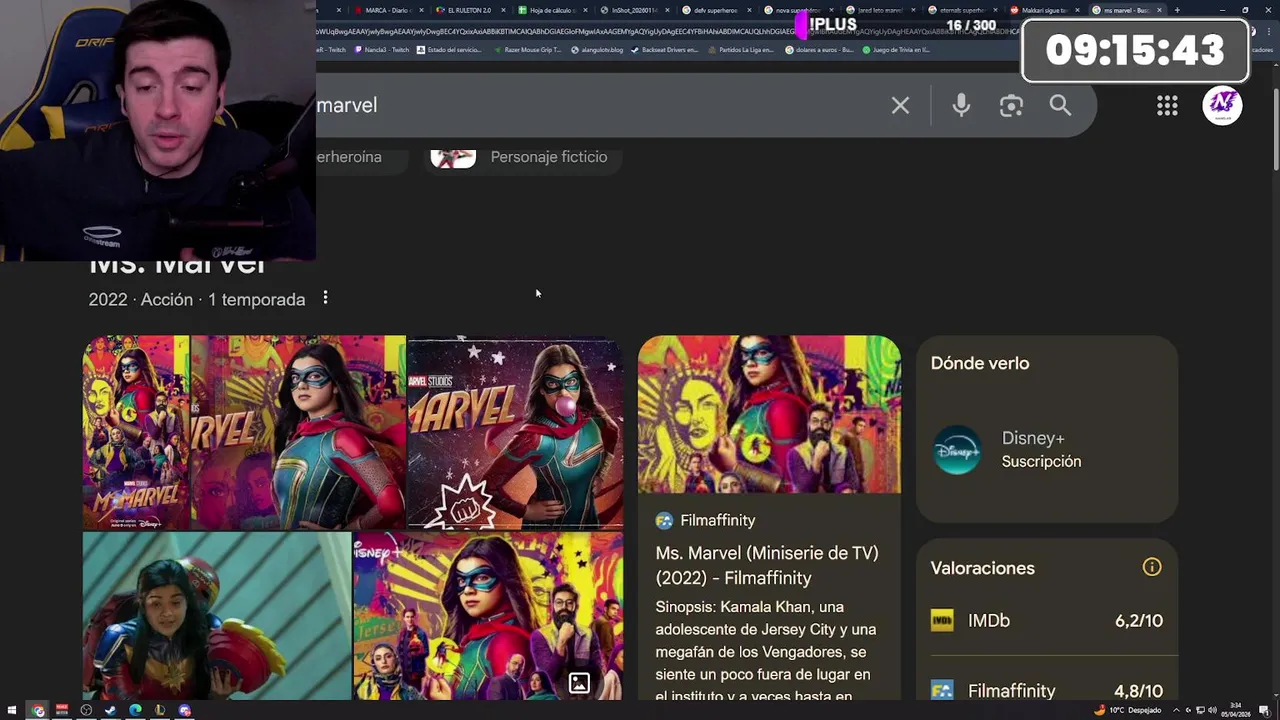The width and height of the screenshot is (1280, 720).
Task: Click the info icon beside Valoraciones
Action: [x=1152, y=567]
